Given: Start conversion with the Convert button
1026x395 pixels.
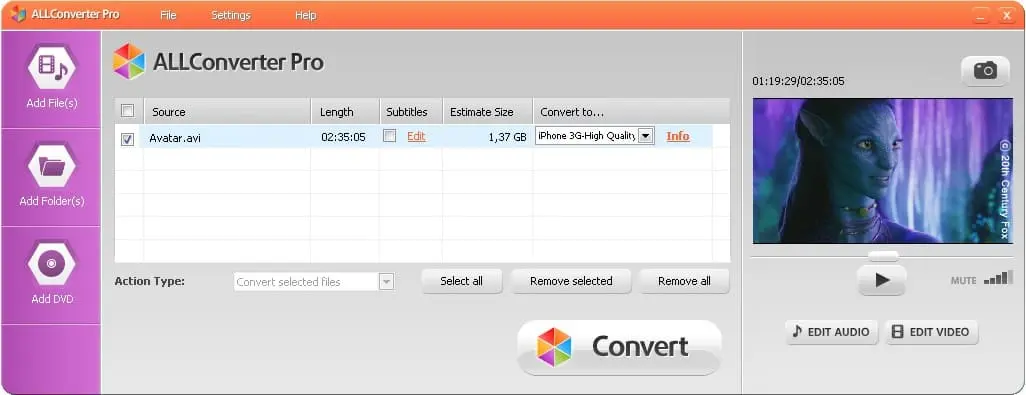Looking at the screenshot, I should (619, 347).
